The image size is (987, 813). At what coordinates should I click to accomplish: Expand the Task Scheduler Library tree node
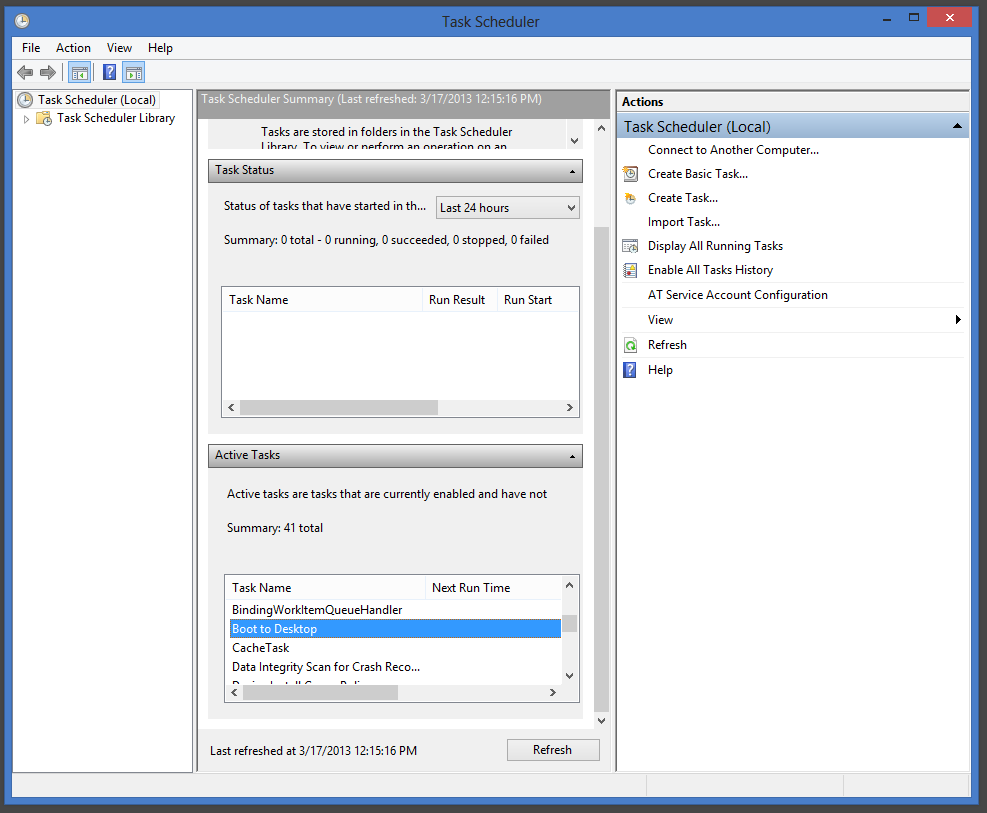[x=26, y=119]
